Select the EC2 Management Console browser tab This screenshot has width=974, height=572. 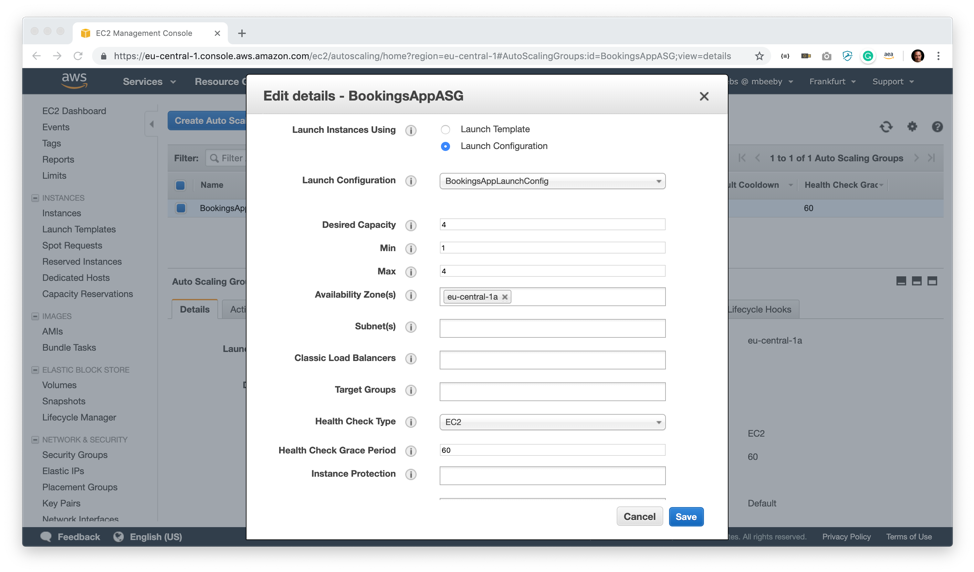150,33
